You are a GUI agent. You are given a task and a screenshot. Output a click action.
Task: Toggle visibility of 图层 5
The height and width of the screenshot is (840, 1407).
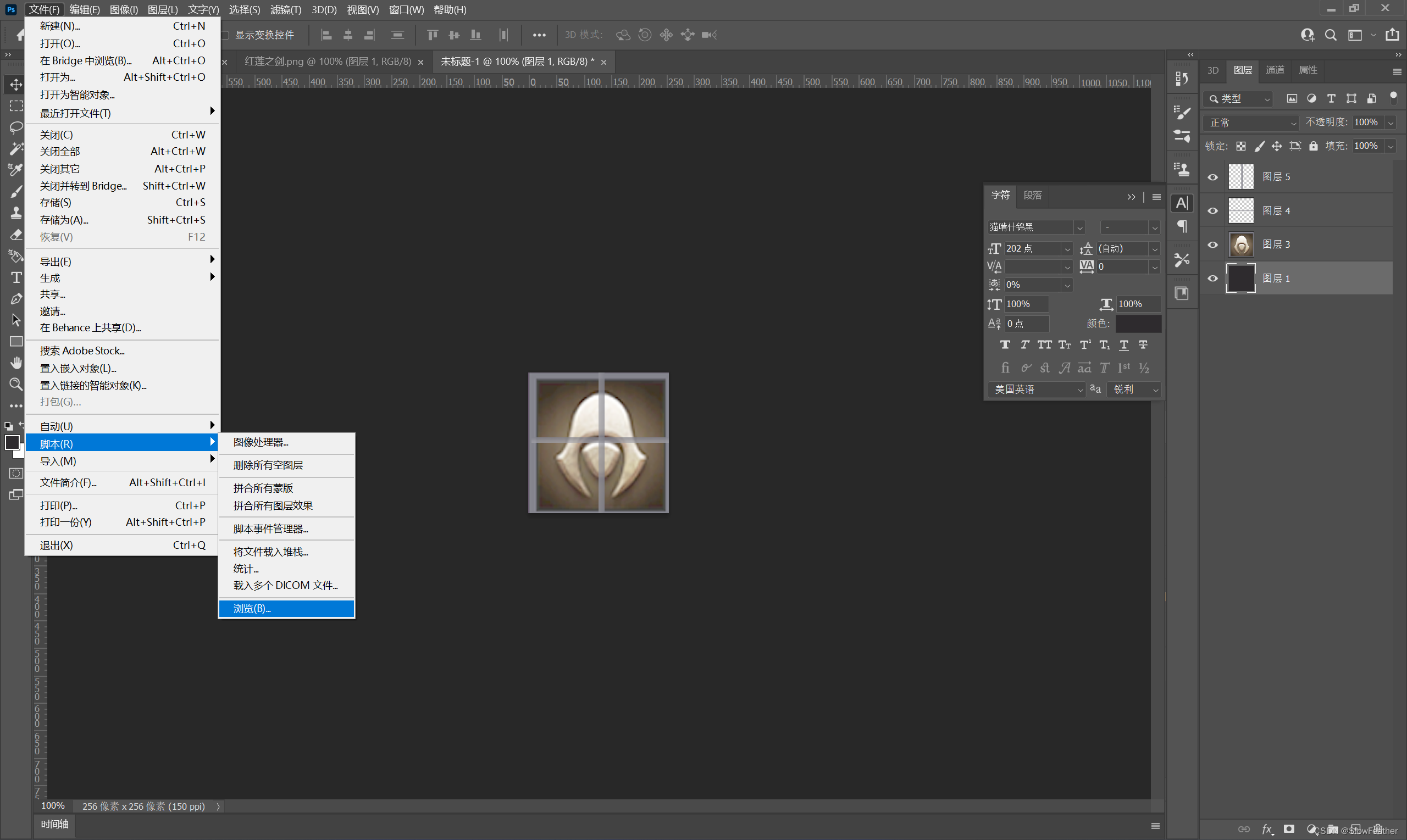(x=1212, y=177)
